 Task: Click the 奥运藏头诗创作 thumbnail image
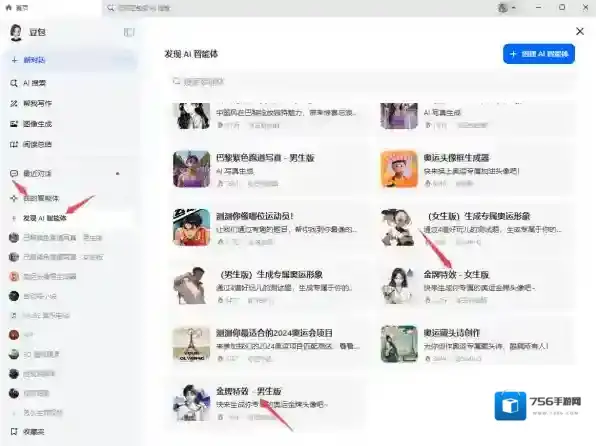[x=399, y=344]
